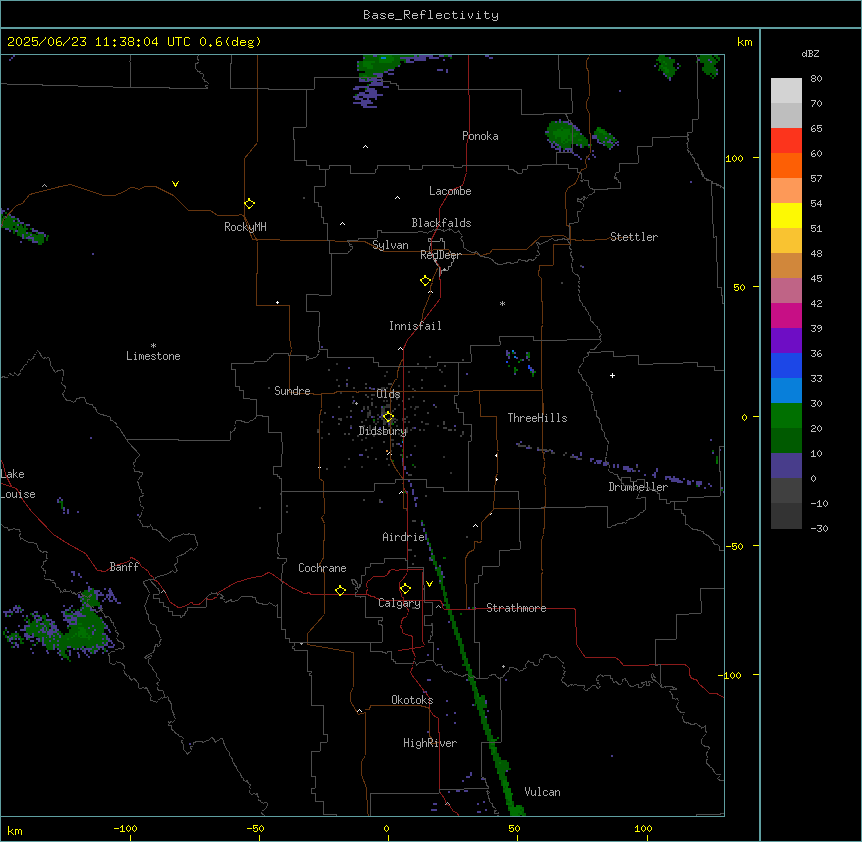Click the Blackfalds city label

click(441, 223)
